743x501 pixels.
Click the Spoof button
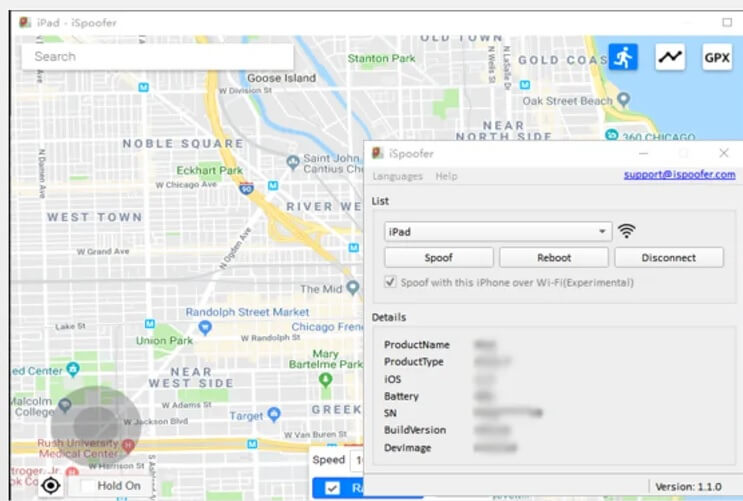pos(438,257)
